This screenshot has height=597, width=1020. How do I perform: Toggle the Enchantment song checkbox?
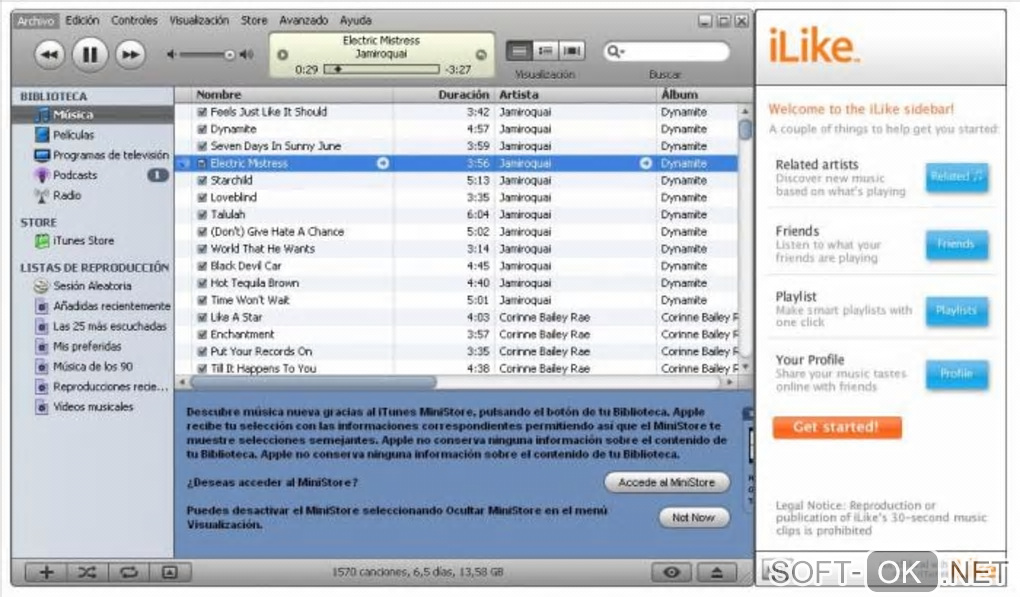(x=202, y=334)
